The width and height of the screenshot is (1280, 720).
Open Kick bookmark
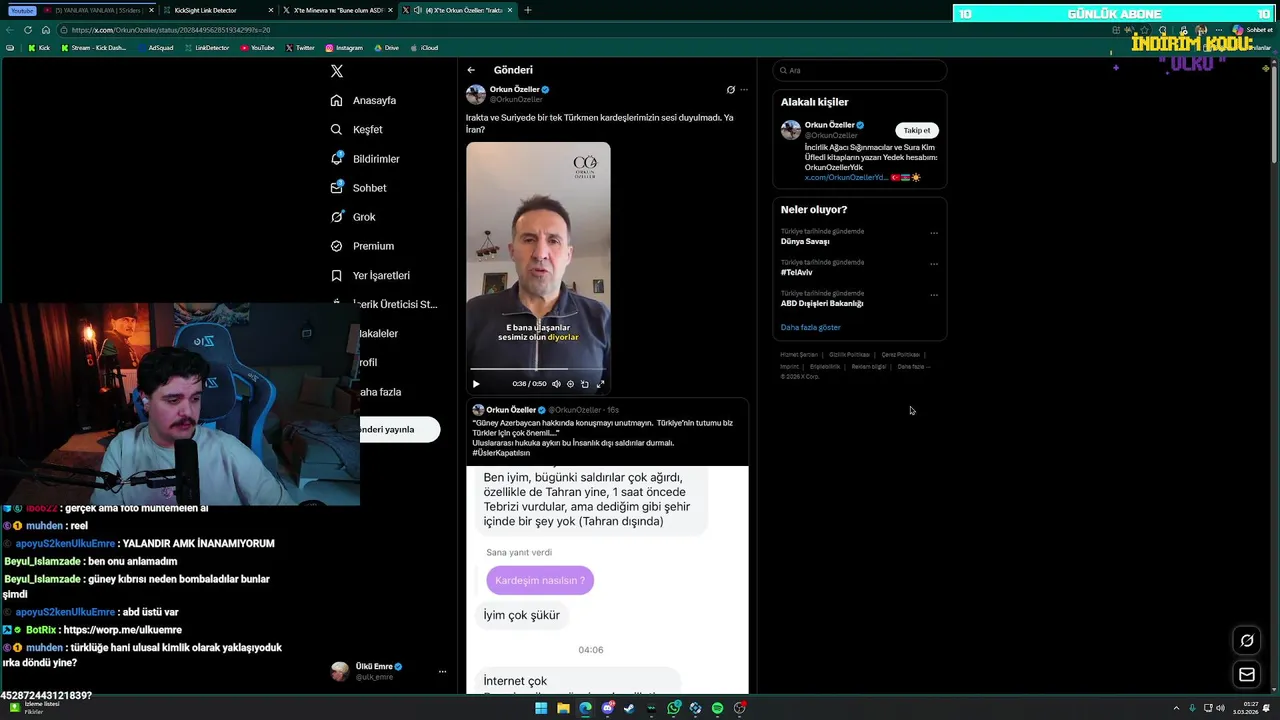[39, 48]
